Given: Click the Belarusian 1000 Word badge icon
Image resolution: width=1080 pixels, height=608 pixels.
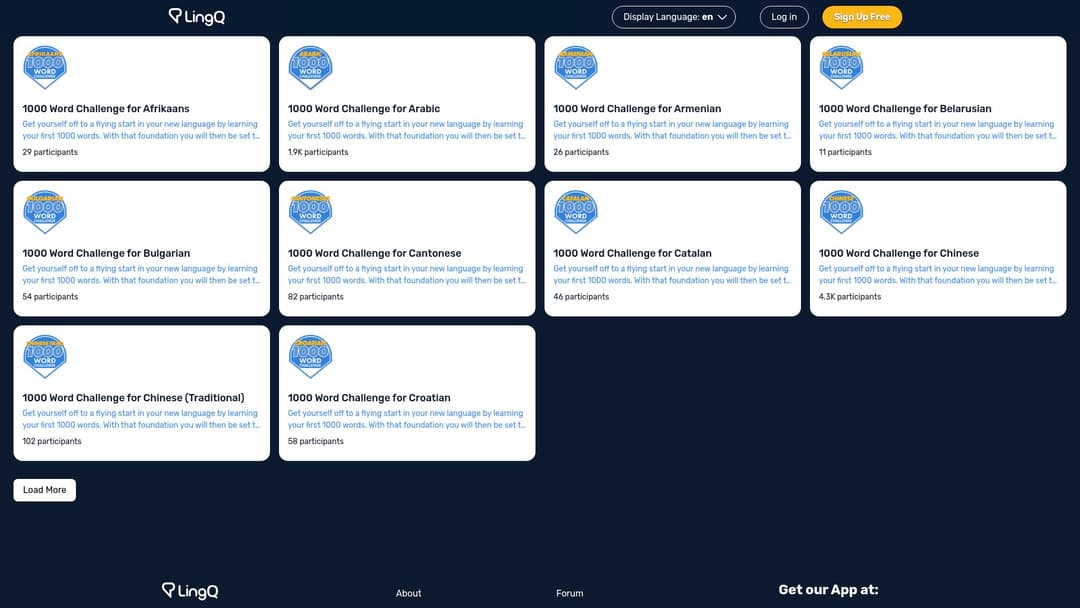Looking at the screenshot, I should tap(841, 67).
